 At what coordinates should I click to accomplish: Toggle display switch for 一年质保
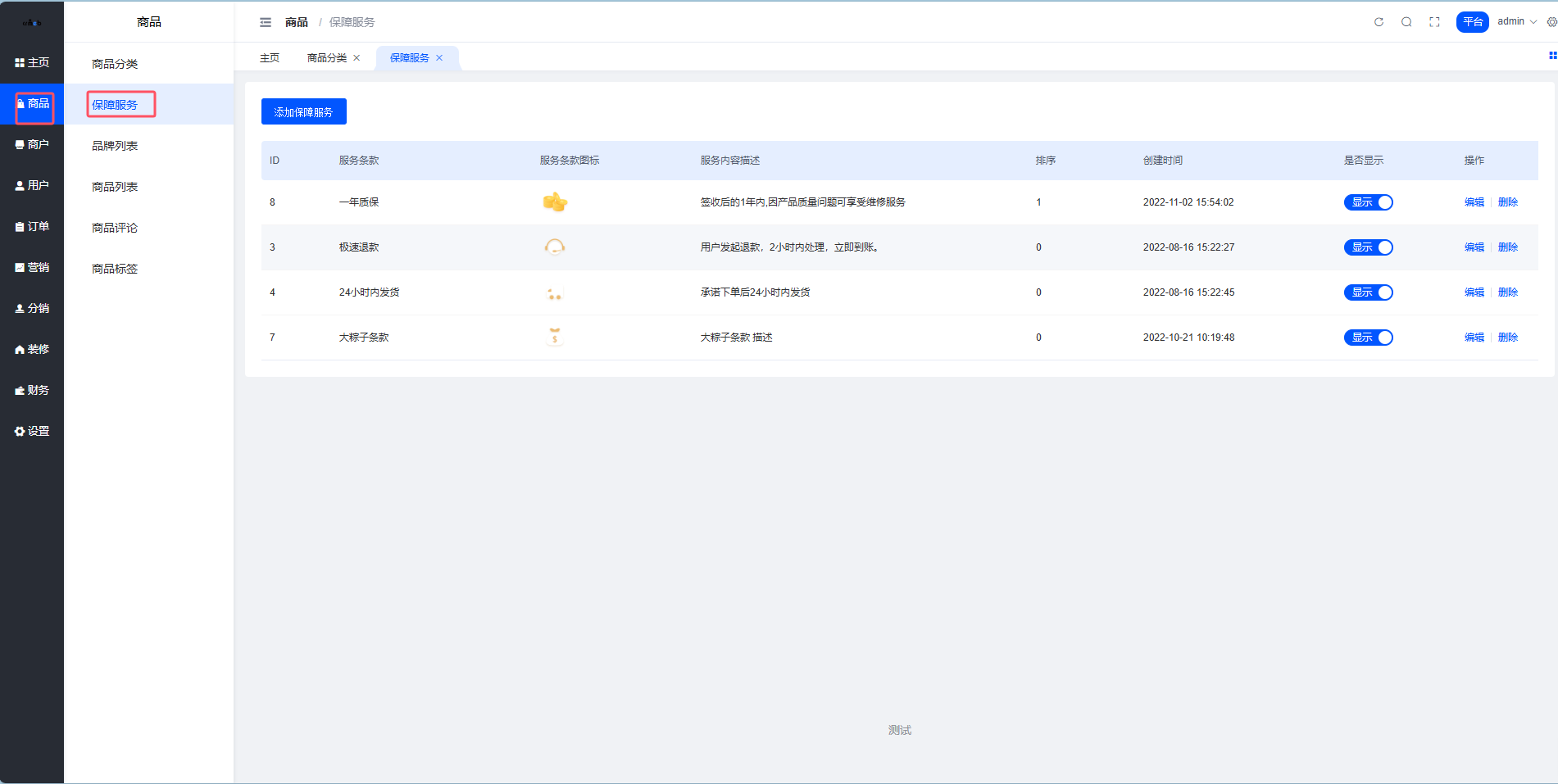point(1368,202)
